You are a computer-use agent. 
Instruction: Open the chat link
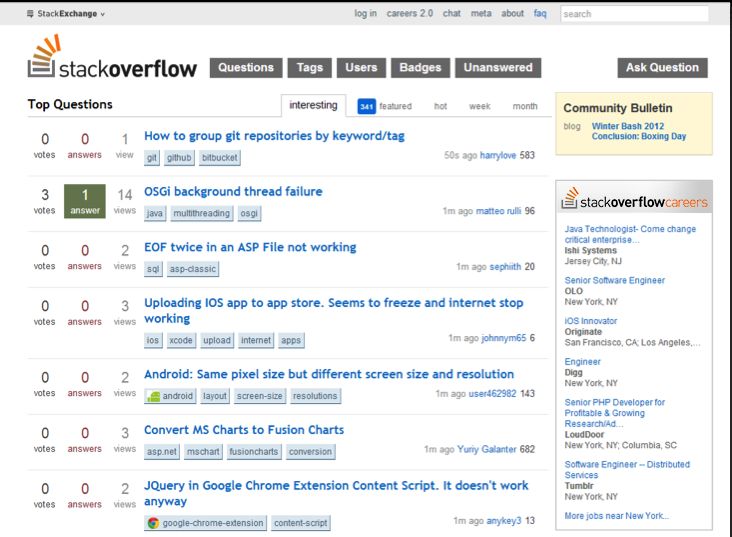point(451,14)
